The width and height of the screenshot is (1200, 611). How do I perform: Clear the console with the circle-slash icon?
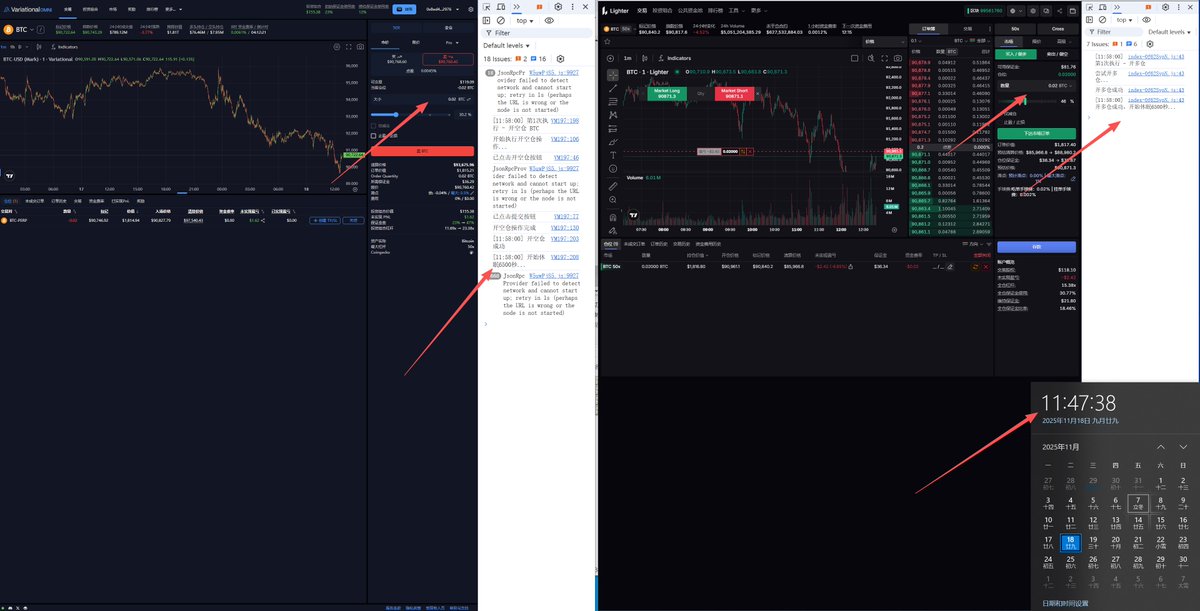501,21
